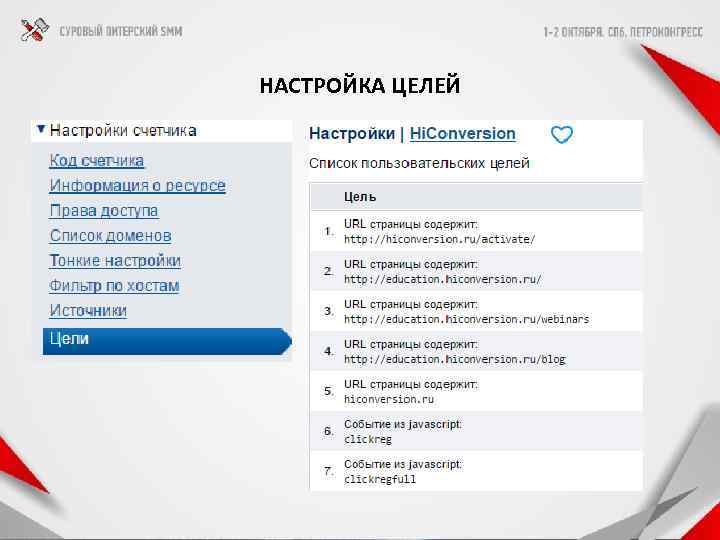Select javascript event goal clickregfull
The image size is (720, 540).
click(x=476, y=471)
